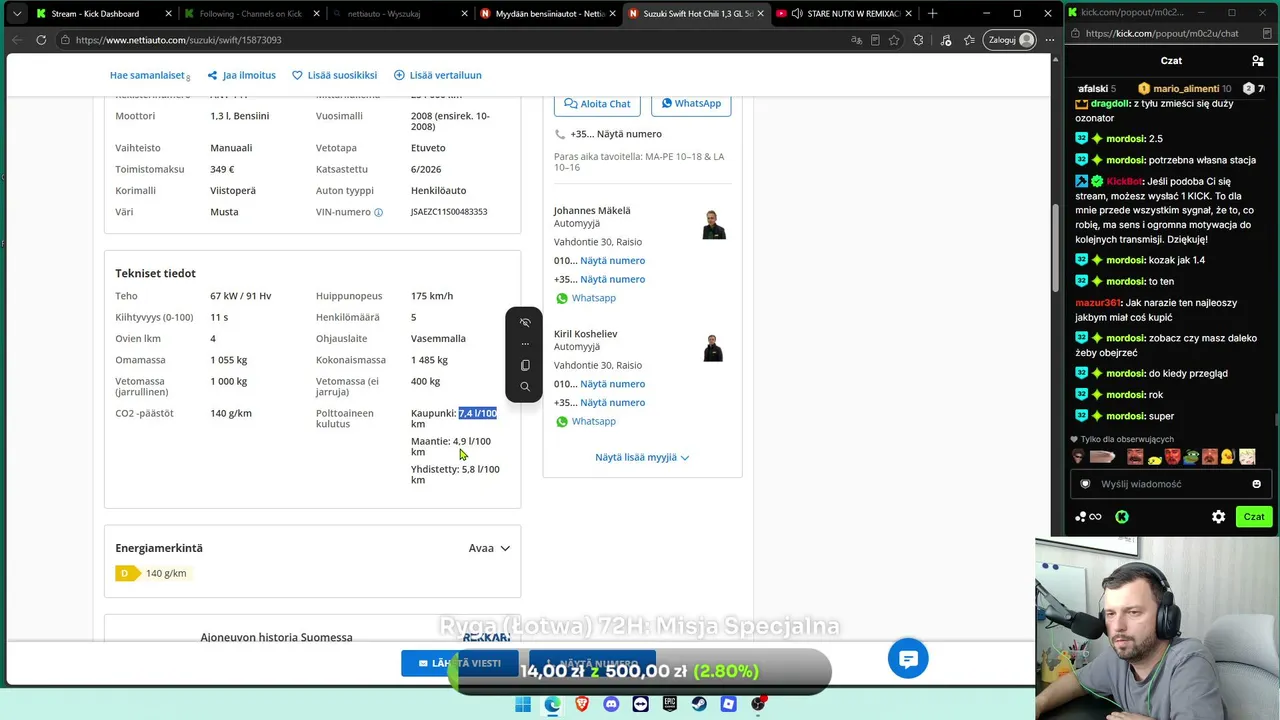Screen dimensions: 1280x720
Task: Open the Aloita Chat button
Action: point(597,103)
